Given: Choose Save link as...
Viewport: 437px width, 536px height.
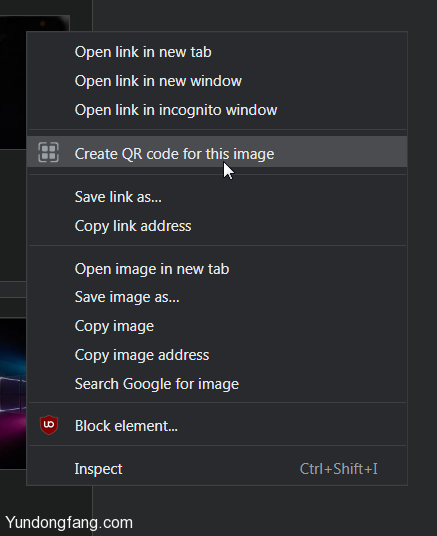Looking at the screenshot, I should point(217,197).
